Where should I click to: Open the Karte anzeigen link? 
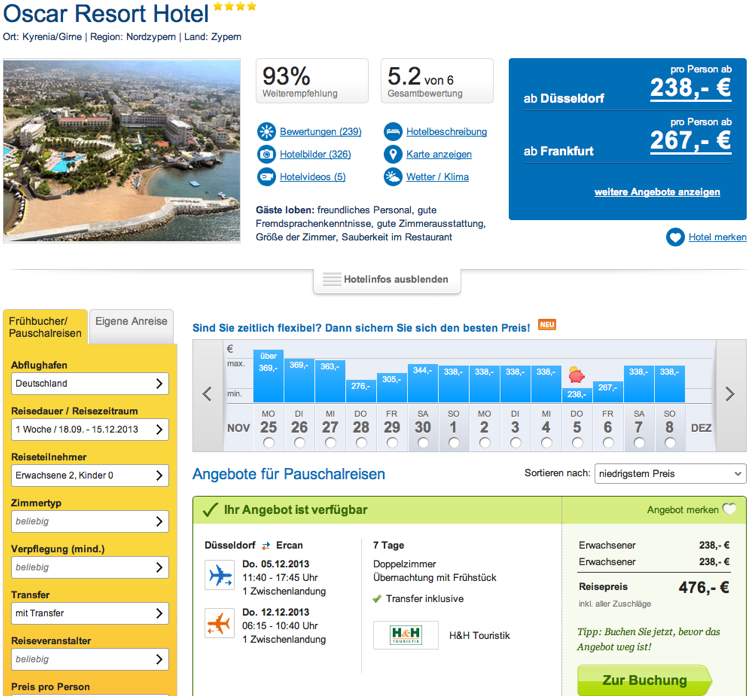pos(439,154)
